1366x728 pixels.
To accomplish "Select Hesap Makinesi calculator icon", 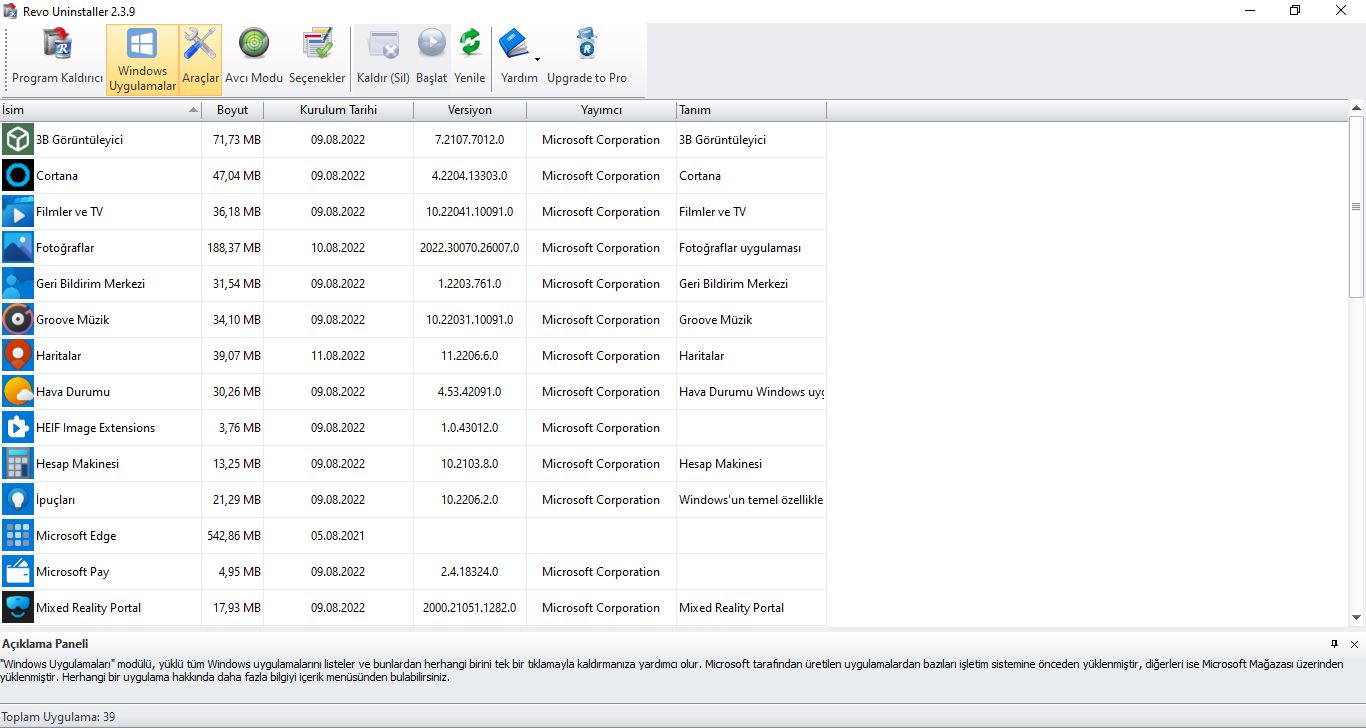I will [x=18, y=464].
